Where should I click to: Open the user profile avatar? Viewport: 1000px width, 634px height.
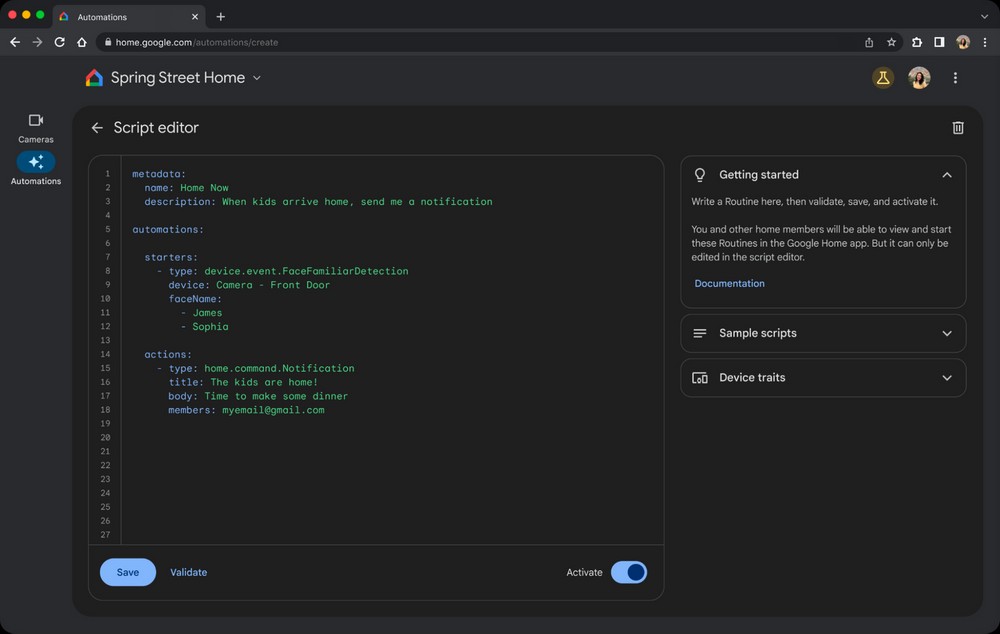click(919, 78)
